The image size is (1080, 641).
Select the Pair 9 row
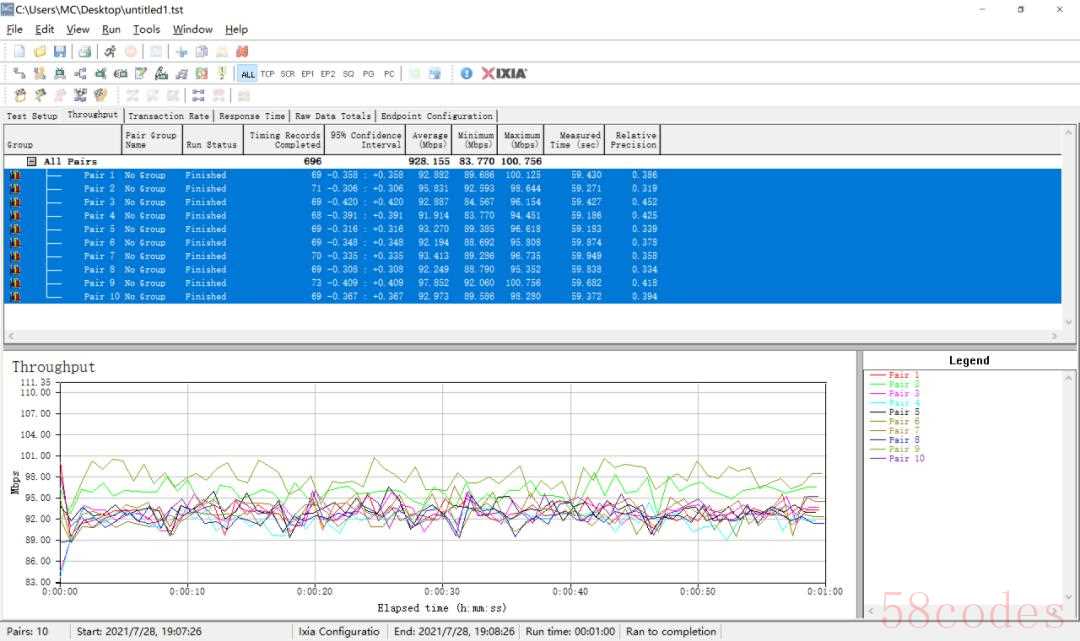click(x=100, y=283)
